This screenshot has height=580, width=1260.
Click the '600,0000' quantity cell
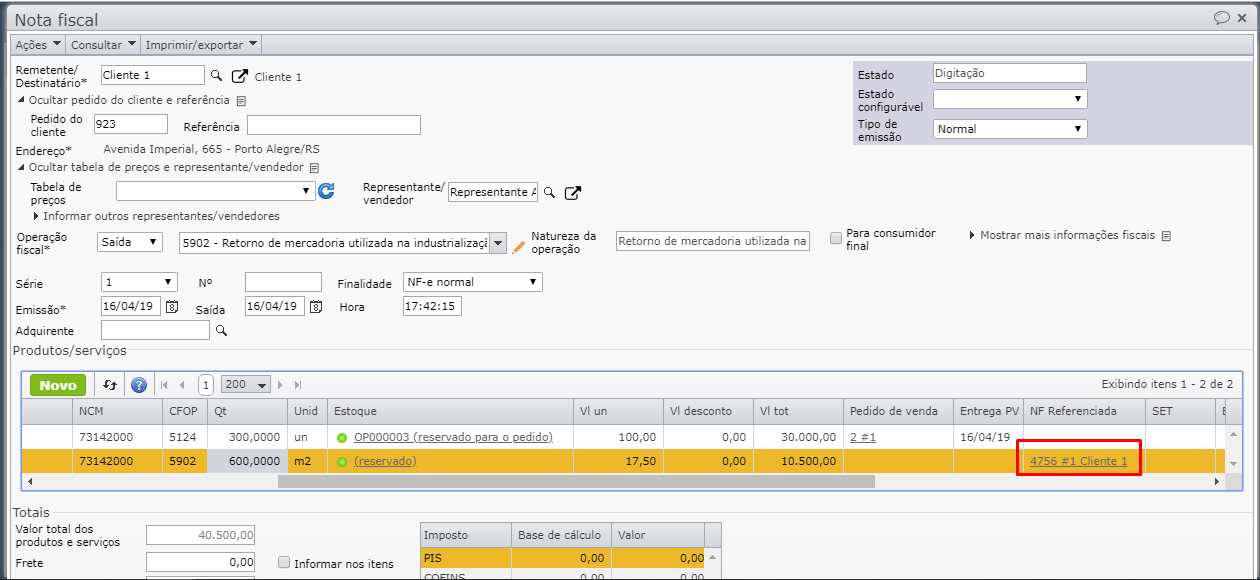point(249,461)
